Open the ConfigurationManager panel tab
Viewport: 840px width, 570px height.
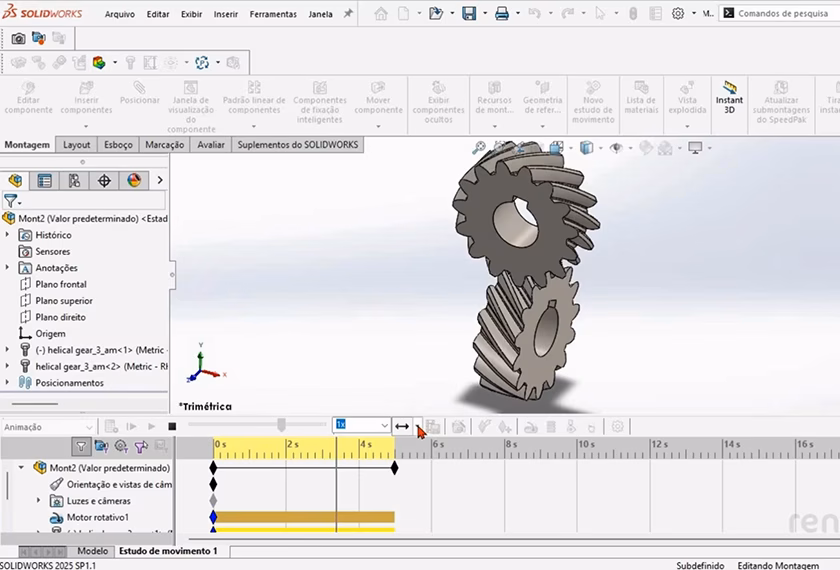(x=74, y=181)
